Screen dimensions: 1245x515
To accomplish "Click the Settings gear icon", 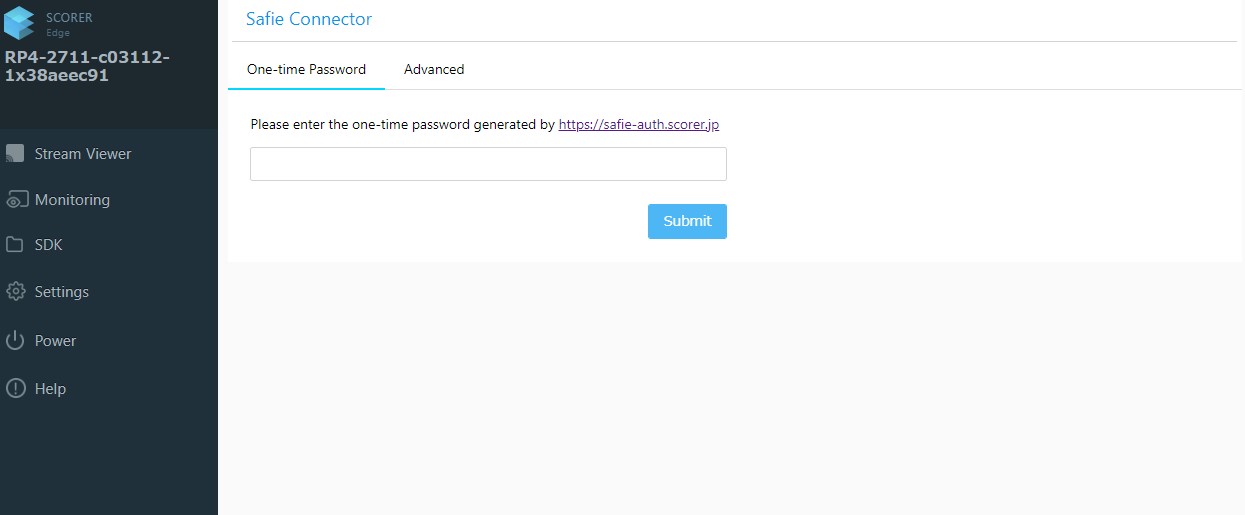I will [15, 292].
